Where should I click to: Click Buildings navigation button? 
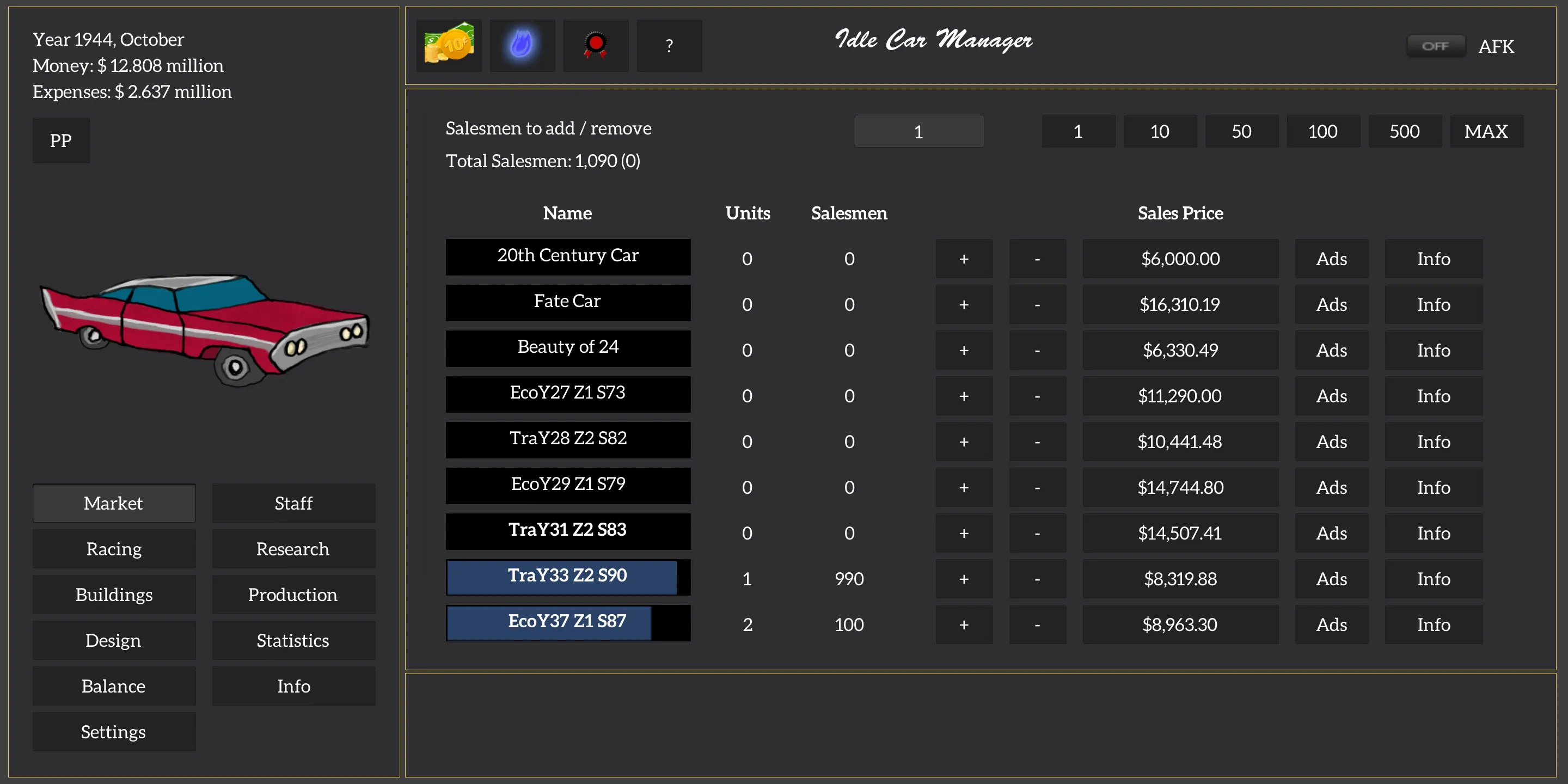pos(112,595)
